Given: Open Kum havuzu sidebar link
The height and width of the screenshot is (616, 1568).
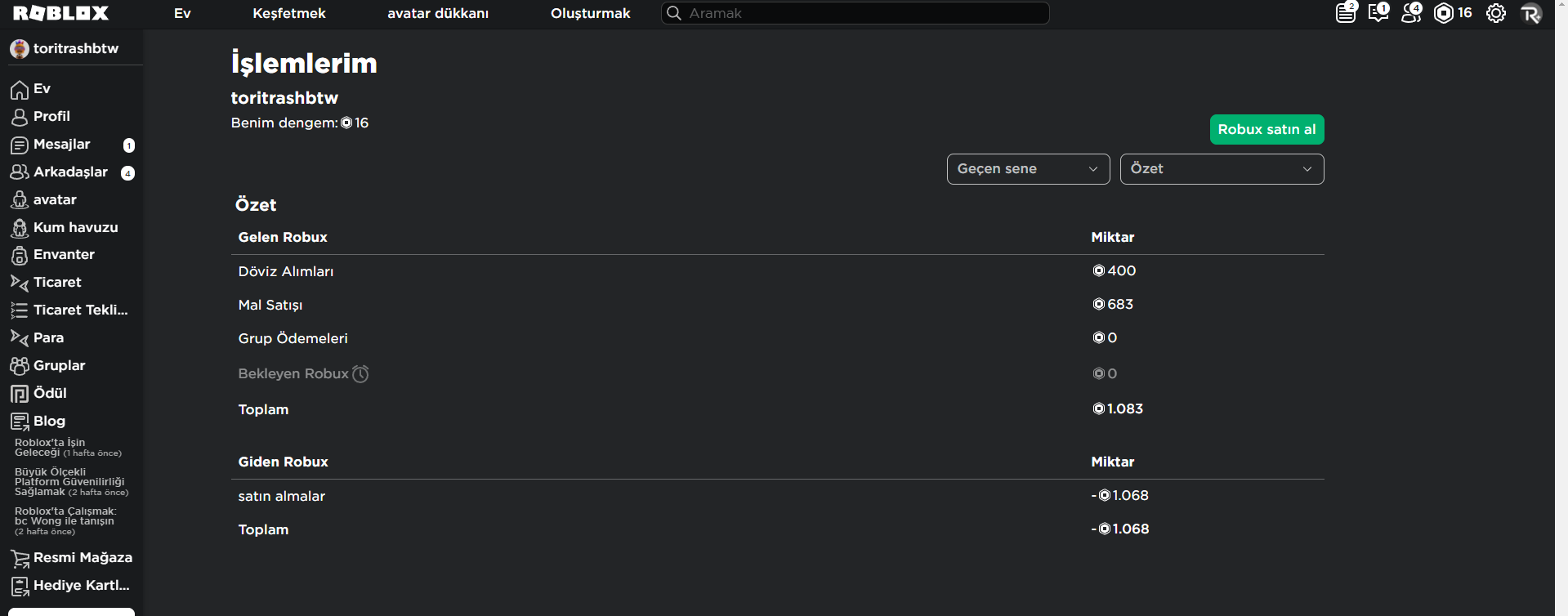Looking at the screenshot, I should click(x=75, y=227).
